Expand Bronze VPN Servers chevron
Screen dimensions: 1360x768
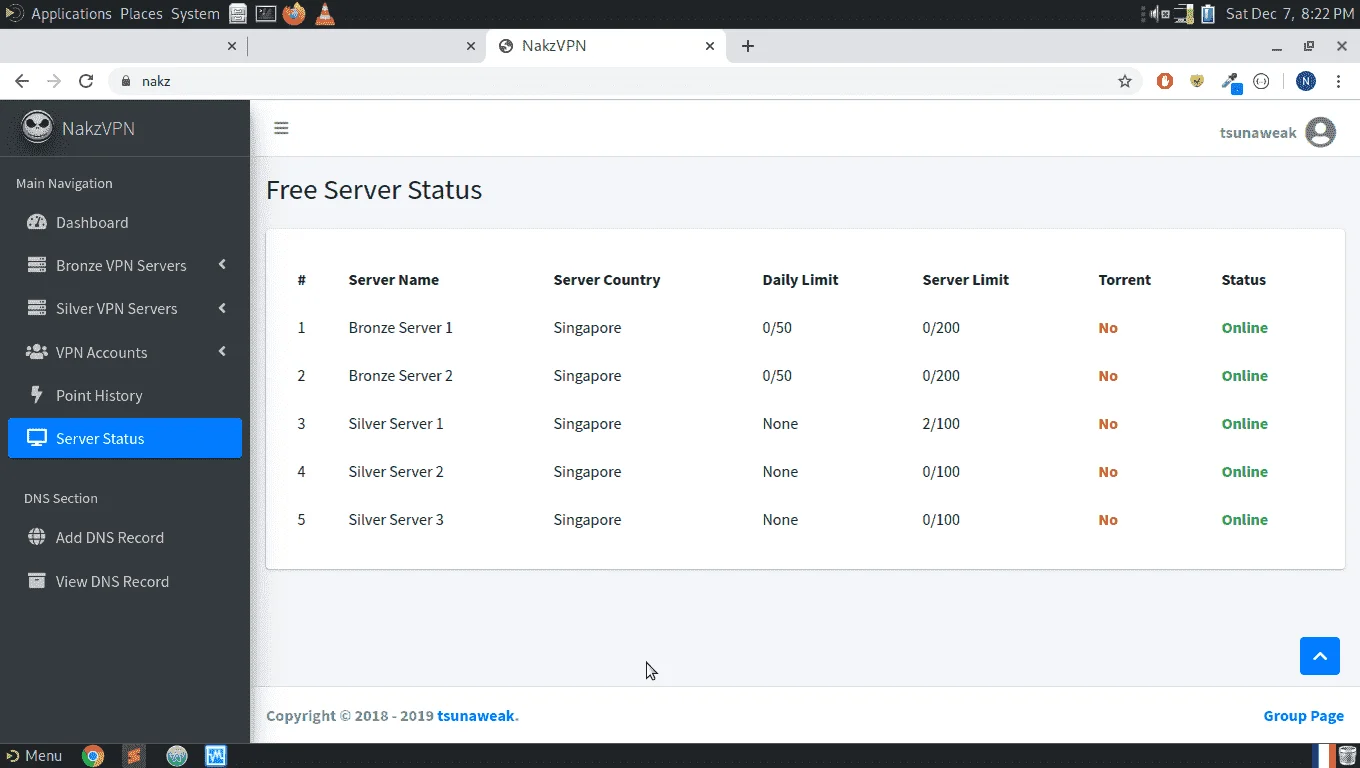pyautogui.click(x=222, y=265)
